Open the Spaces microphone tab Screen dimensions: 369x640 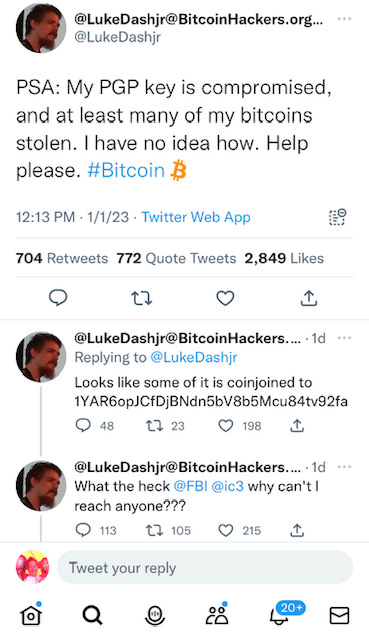coord(155,616)
